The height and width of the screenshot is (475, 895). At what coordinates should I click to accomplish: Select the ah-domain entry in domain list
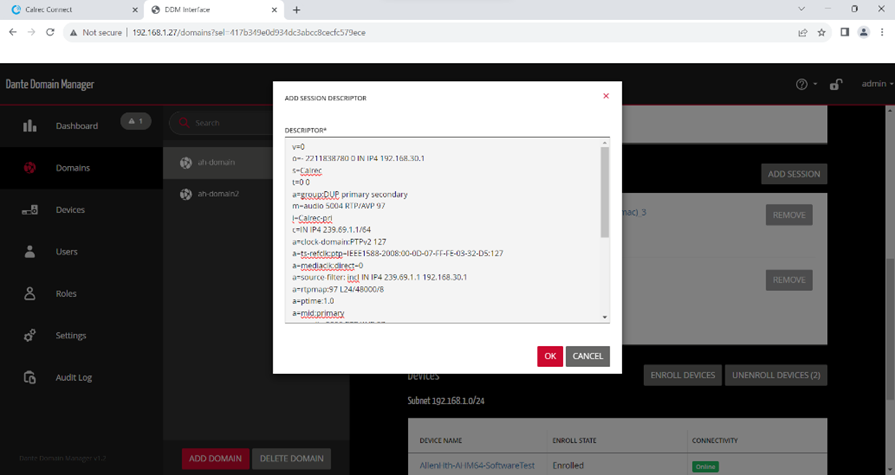click(x=218, y=163)
